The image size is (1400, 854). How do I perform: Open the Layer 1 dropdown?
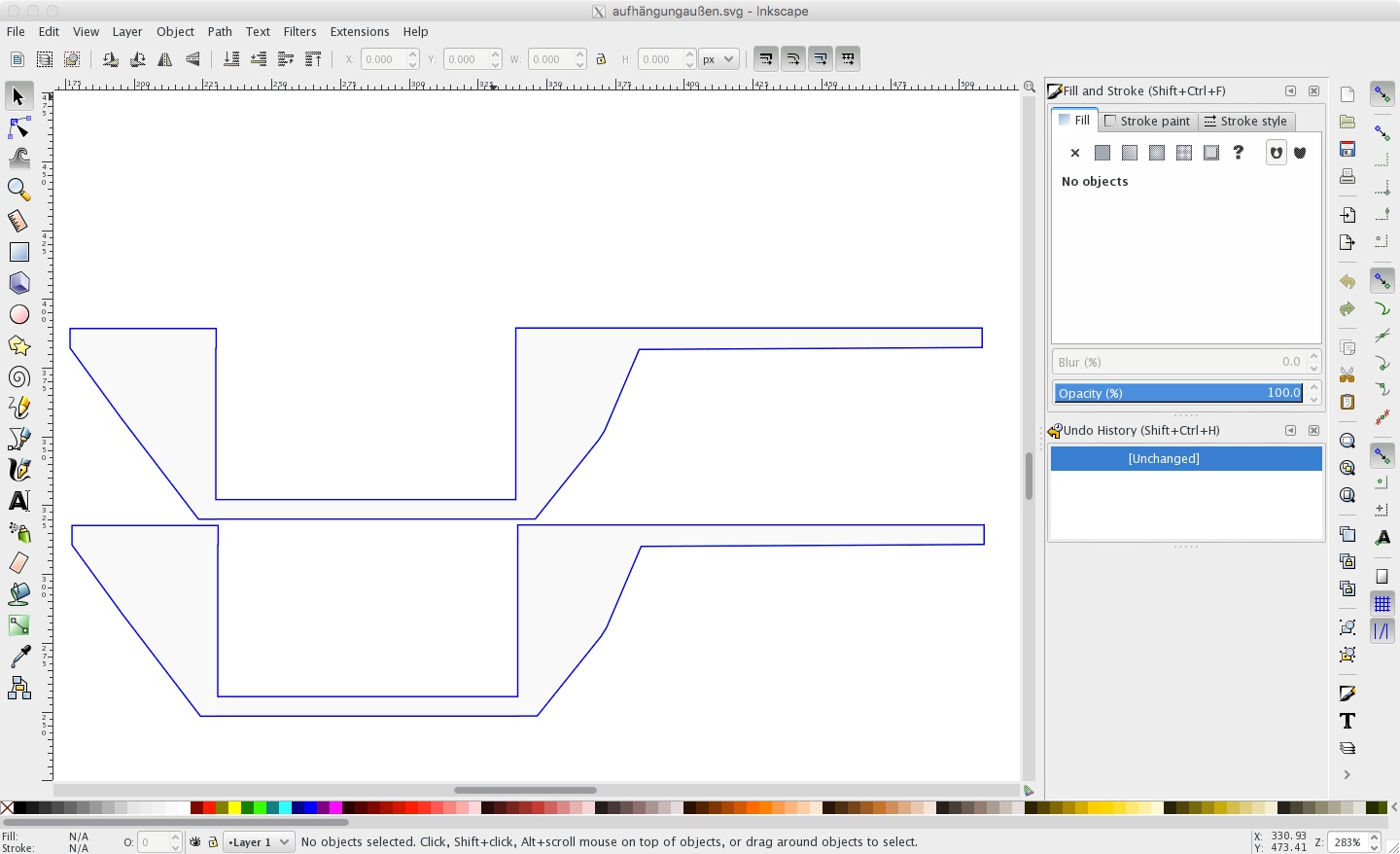[x=260, y=842]
